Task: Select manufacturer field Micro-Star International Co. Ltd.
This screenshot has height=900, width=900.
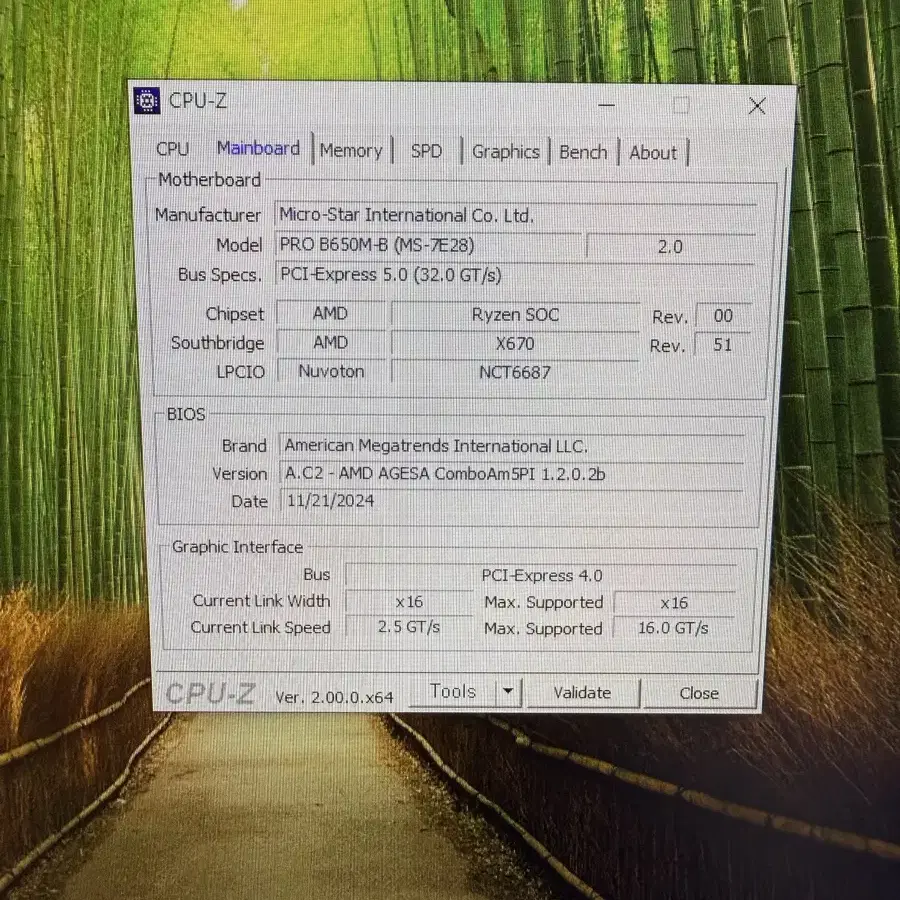Action: 515,215
